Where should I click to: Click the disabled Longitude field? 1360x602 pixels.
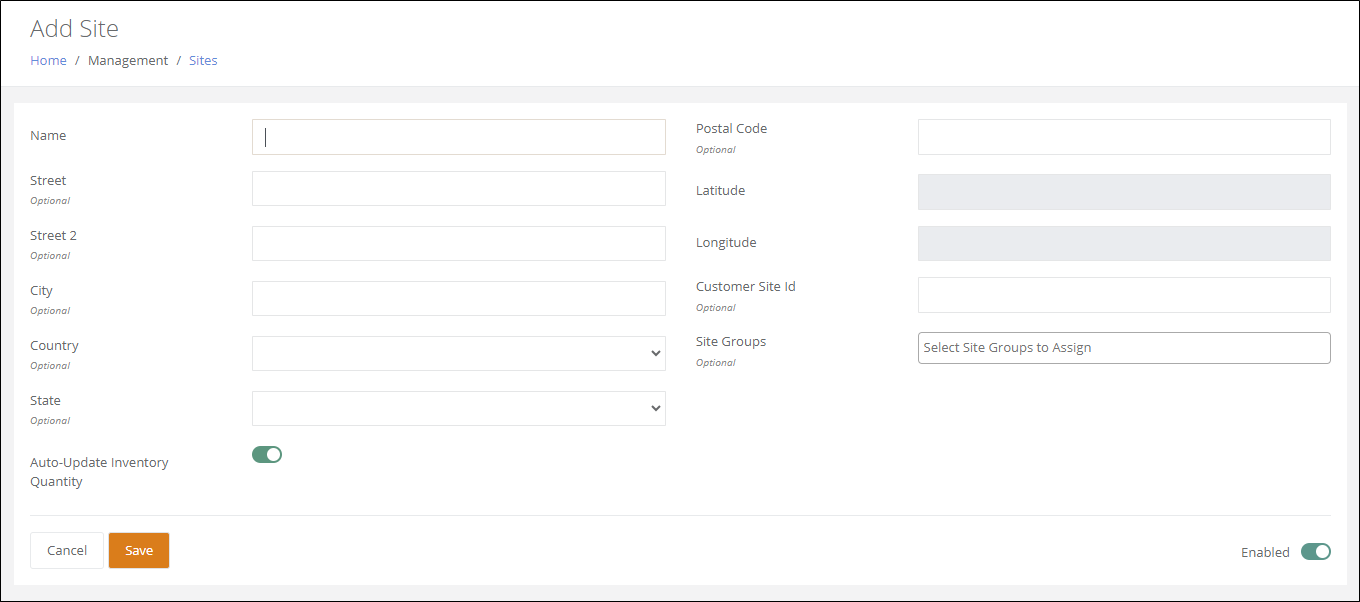[x=1124, y=243]
